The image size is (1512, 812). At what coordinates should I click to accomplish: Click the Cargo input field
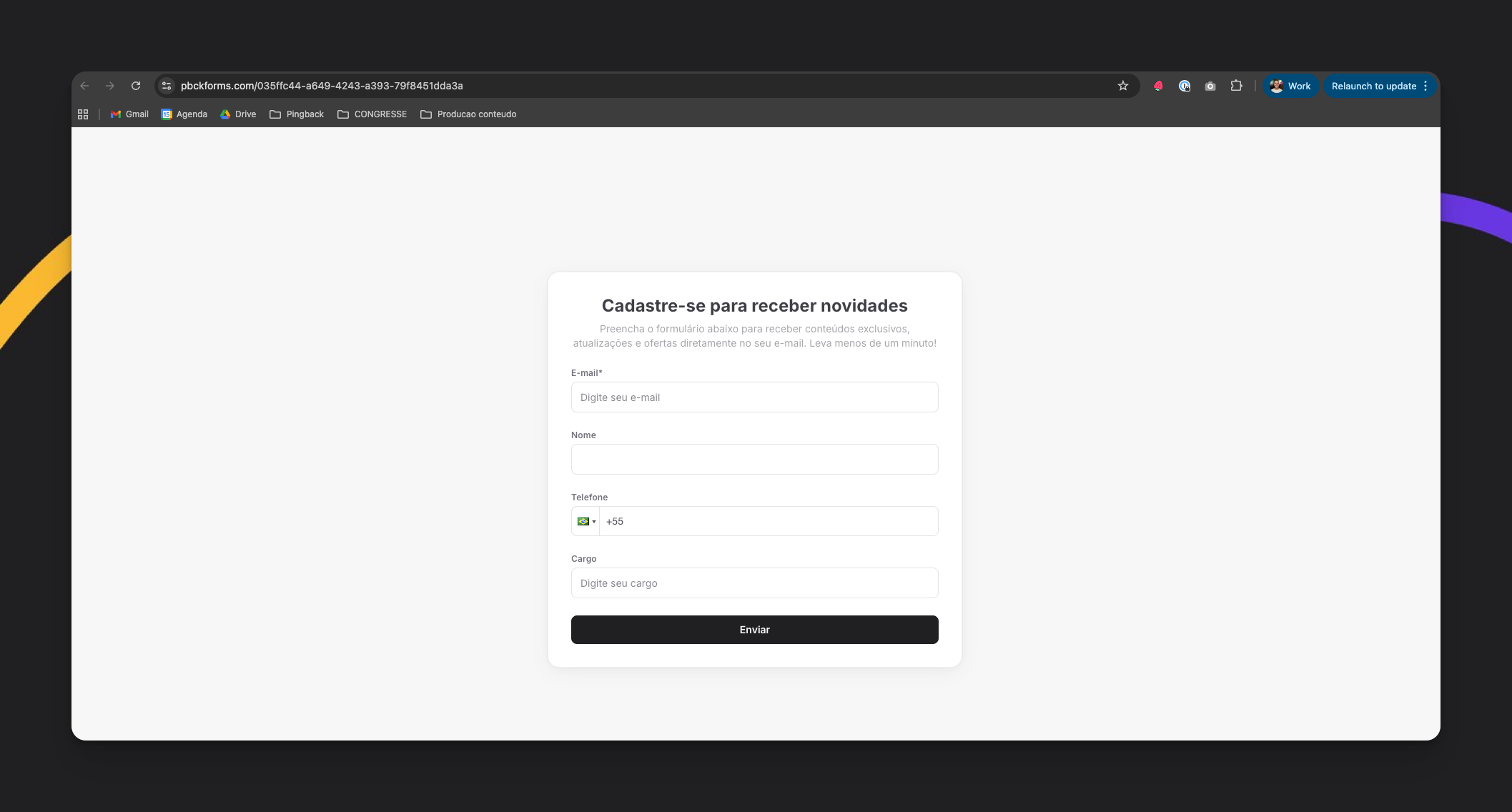pyautogui.click(x=754, y=583)
